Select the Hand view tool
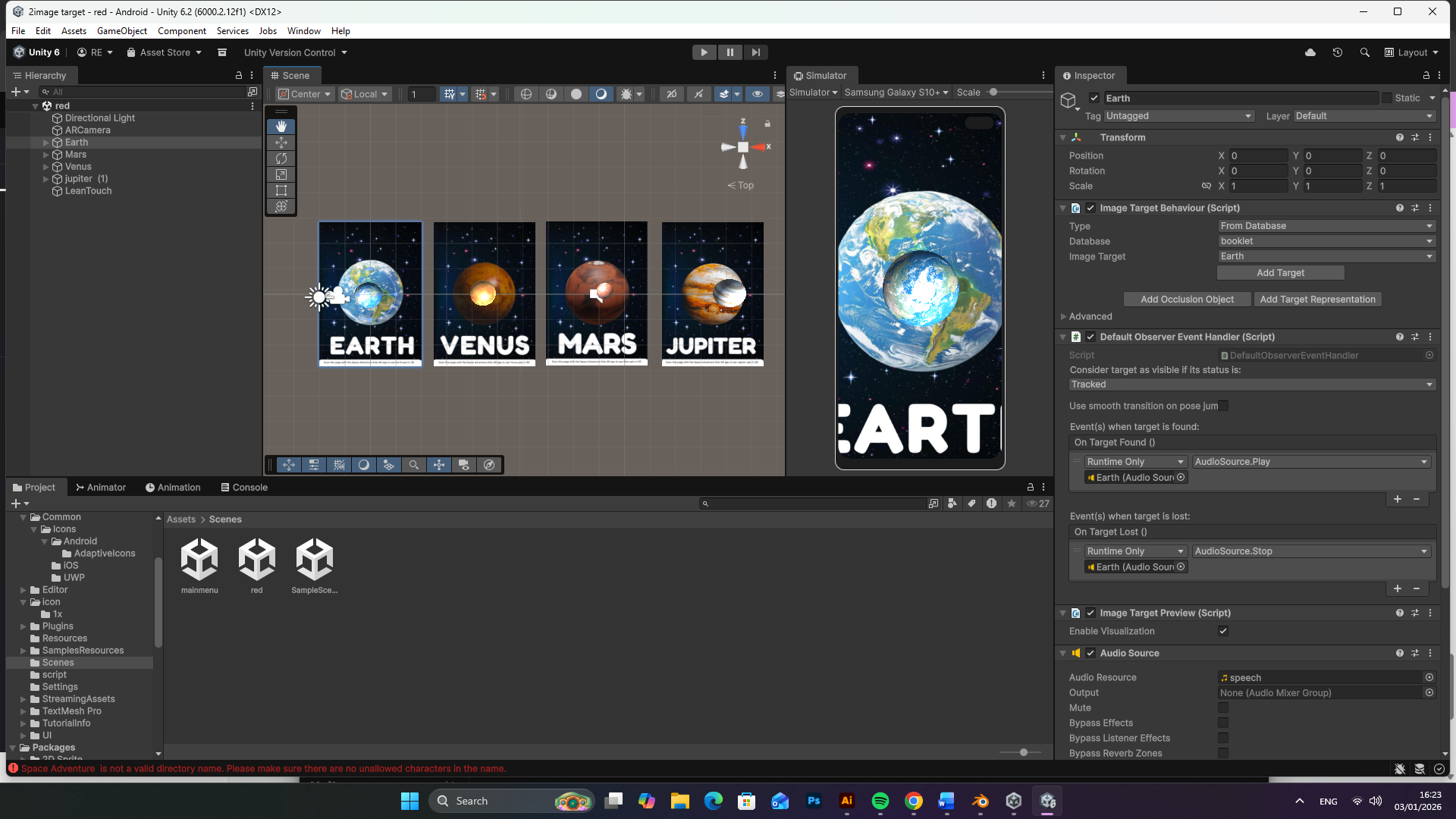 (x=281, y=127)
